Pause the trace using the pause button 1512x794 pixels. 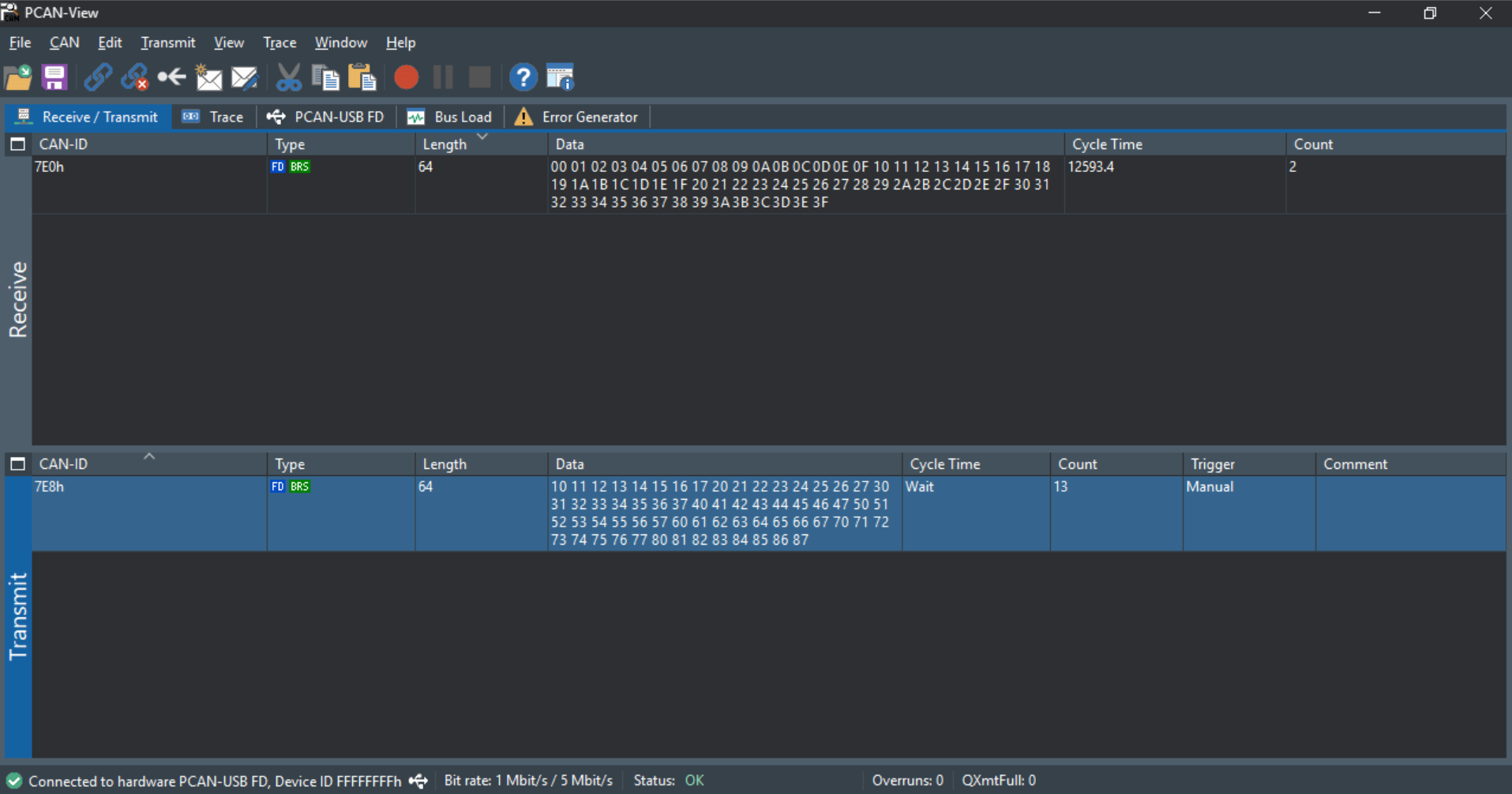(443, 77)
